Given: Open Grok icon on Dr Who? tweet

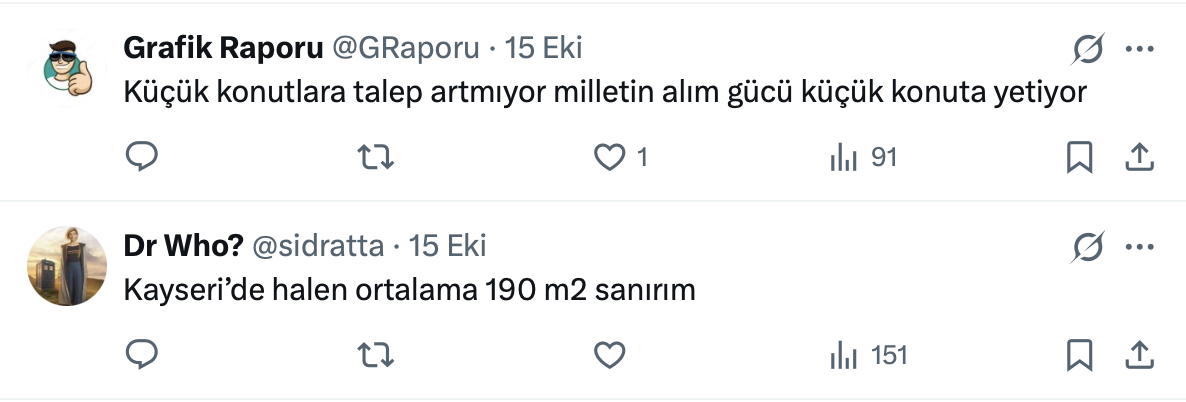Looking at the screenshot, I should coord(1088,246).
